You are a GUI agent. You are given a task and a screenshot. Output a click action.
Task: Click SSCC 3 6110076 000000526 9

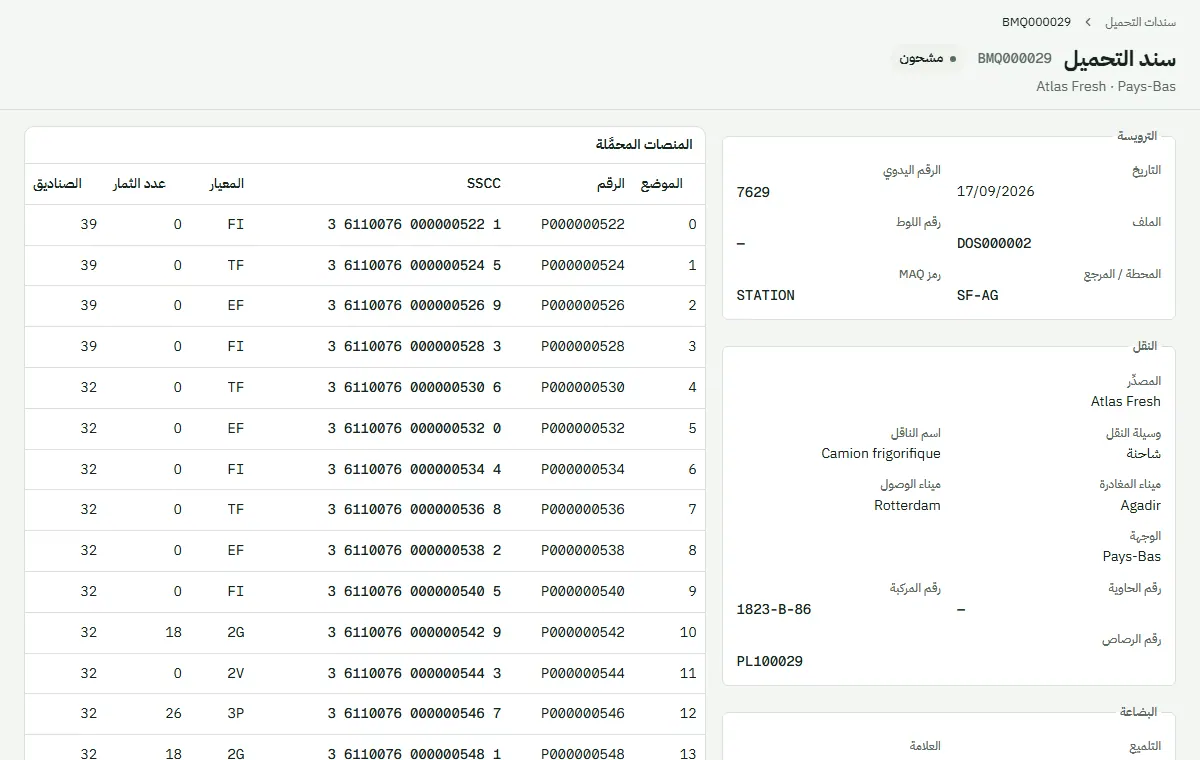tap(414, 306)
